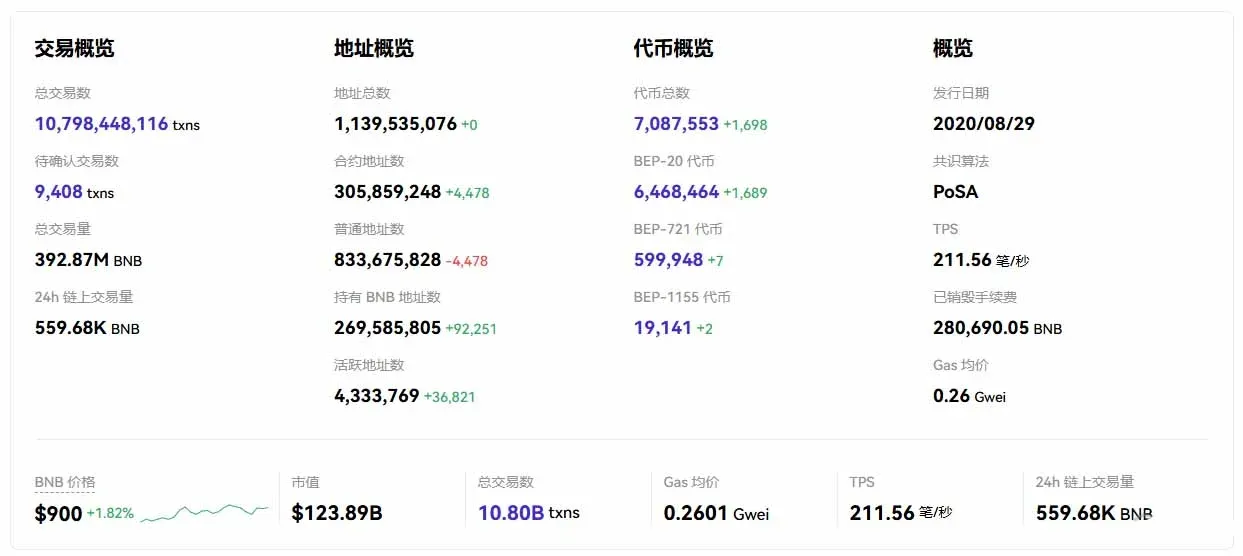Select BNB holder addresses 269,585,805
The height and width of the screenshot is (556, 1243).
tap(387, 328)
